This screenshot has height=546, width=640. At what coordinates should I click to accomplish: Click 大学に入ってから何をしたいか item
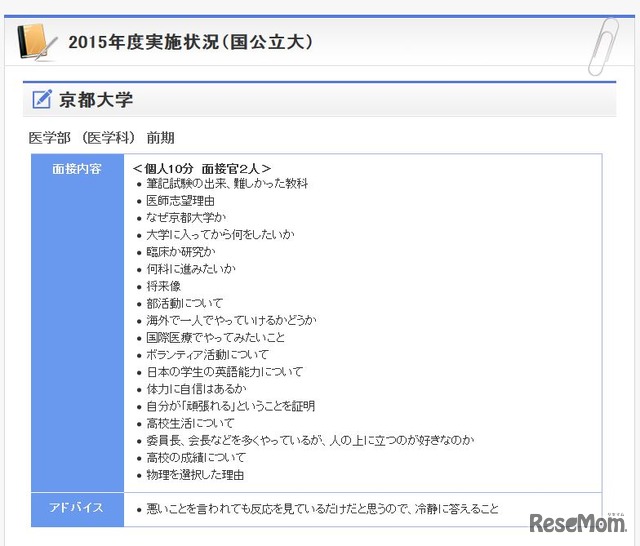(x=220, y=235)
